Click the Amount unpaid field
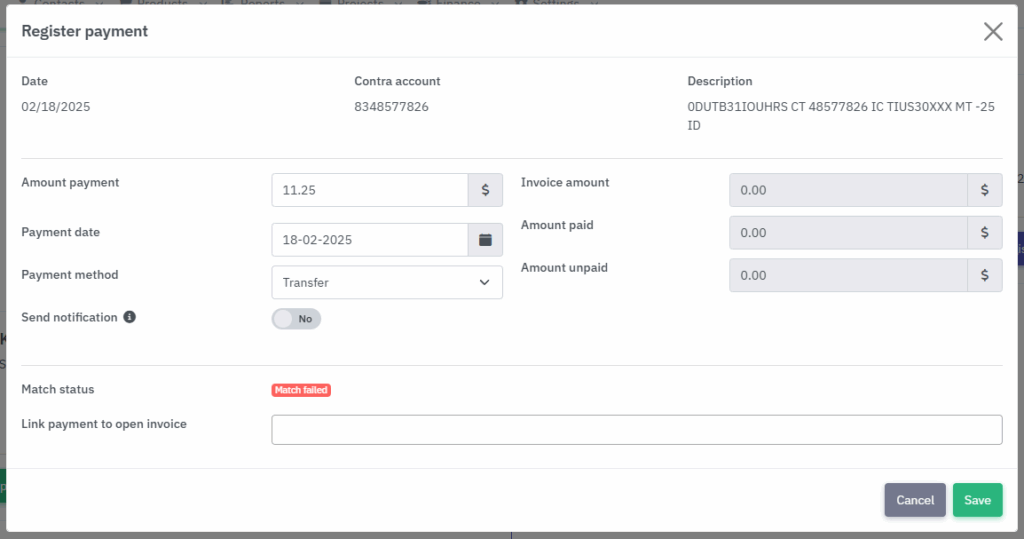Screen dimensions: 1024x539 click(848, 275)
